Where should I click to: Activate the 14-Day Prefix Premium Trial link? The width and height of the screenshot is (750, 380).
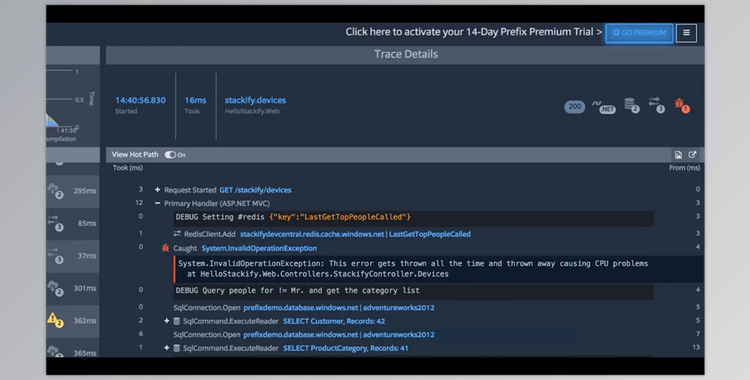pos(474,32)
